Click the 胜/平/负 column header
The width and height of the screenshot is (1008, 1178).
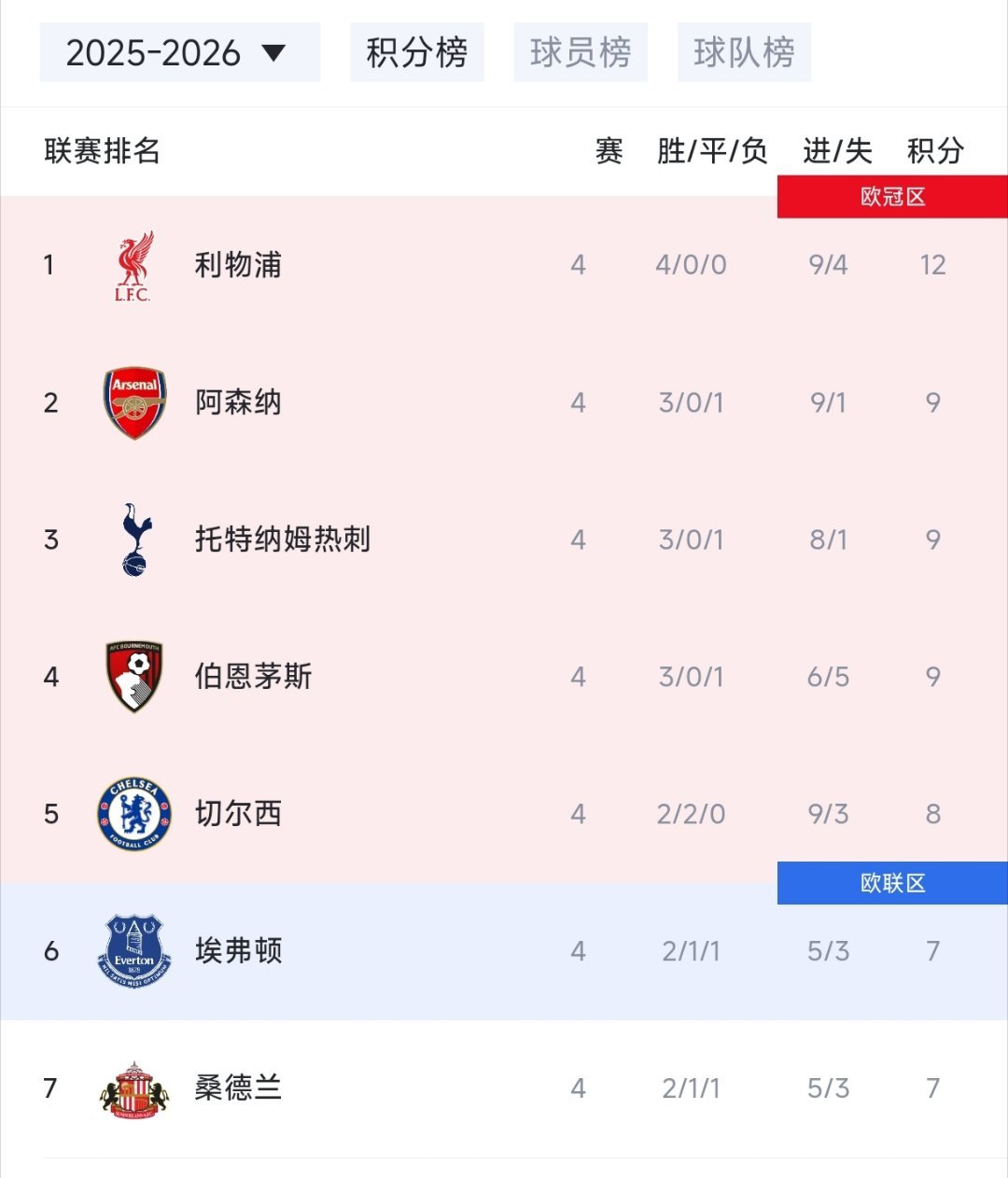pos(712,151)
